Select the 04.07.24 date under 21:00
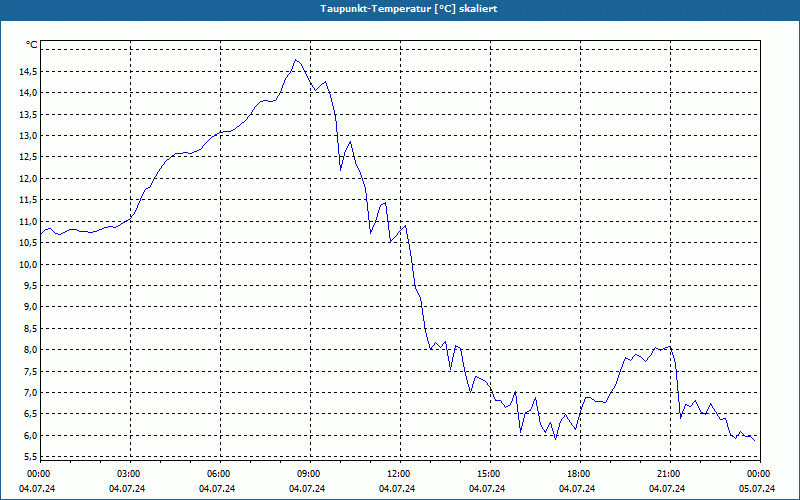Image resolution: width=800 pixels, height=500 pixels. click(667, 489)
